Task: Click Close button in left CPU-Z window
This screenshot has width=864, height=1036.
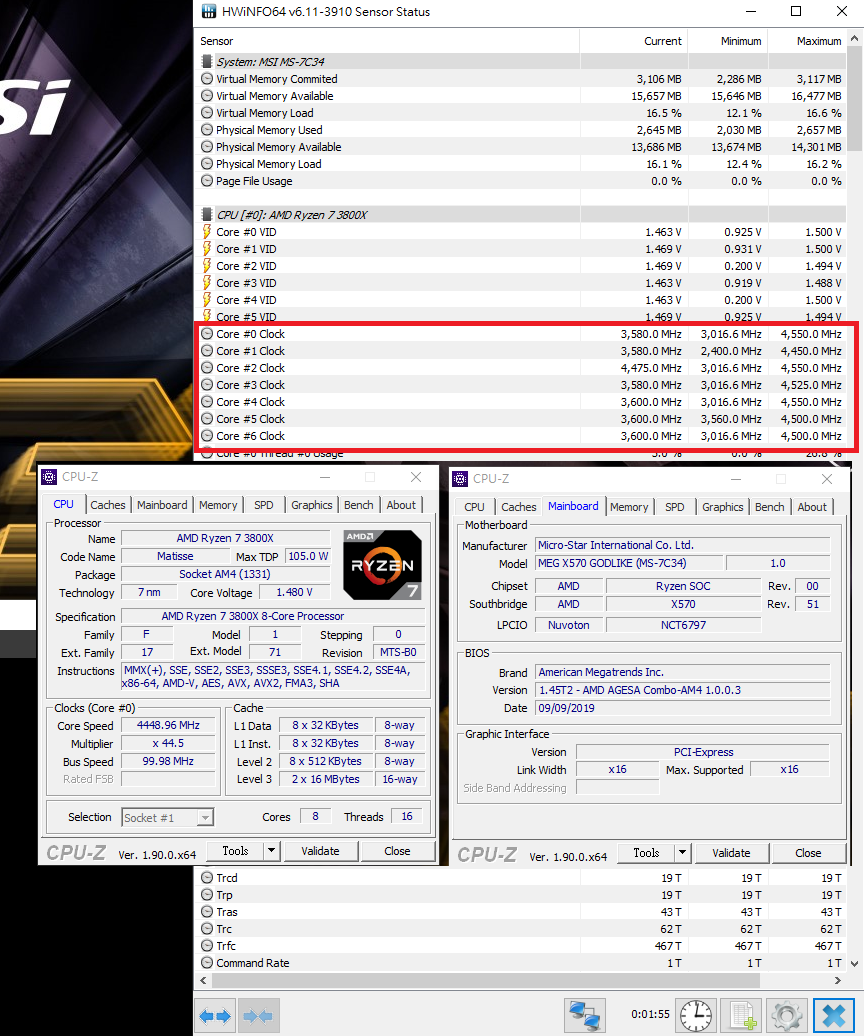Action: 397,851
